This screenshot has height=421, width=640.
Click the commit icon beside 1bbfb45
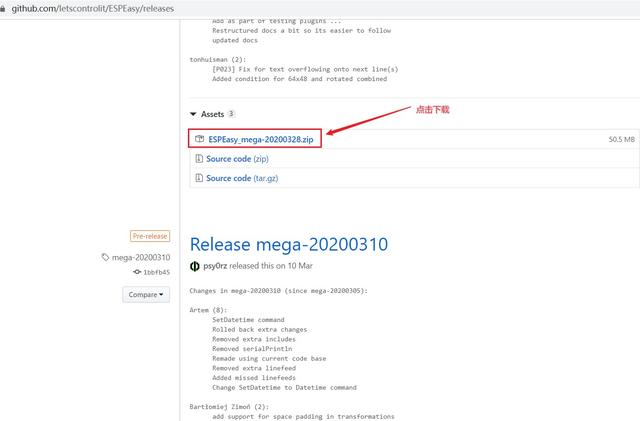tap(137, 272)
